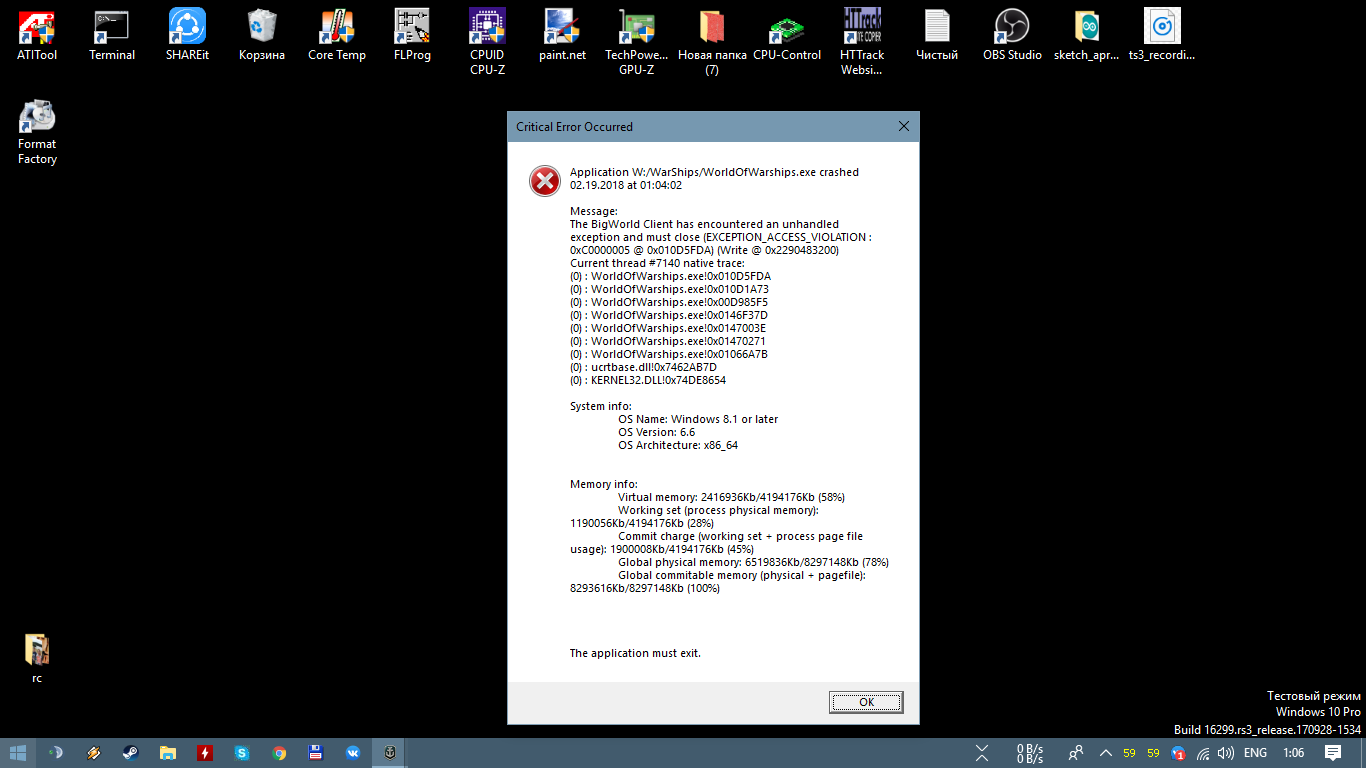Show hidden system tray icons

(1105, 753)
